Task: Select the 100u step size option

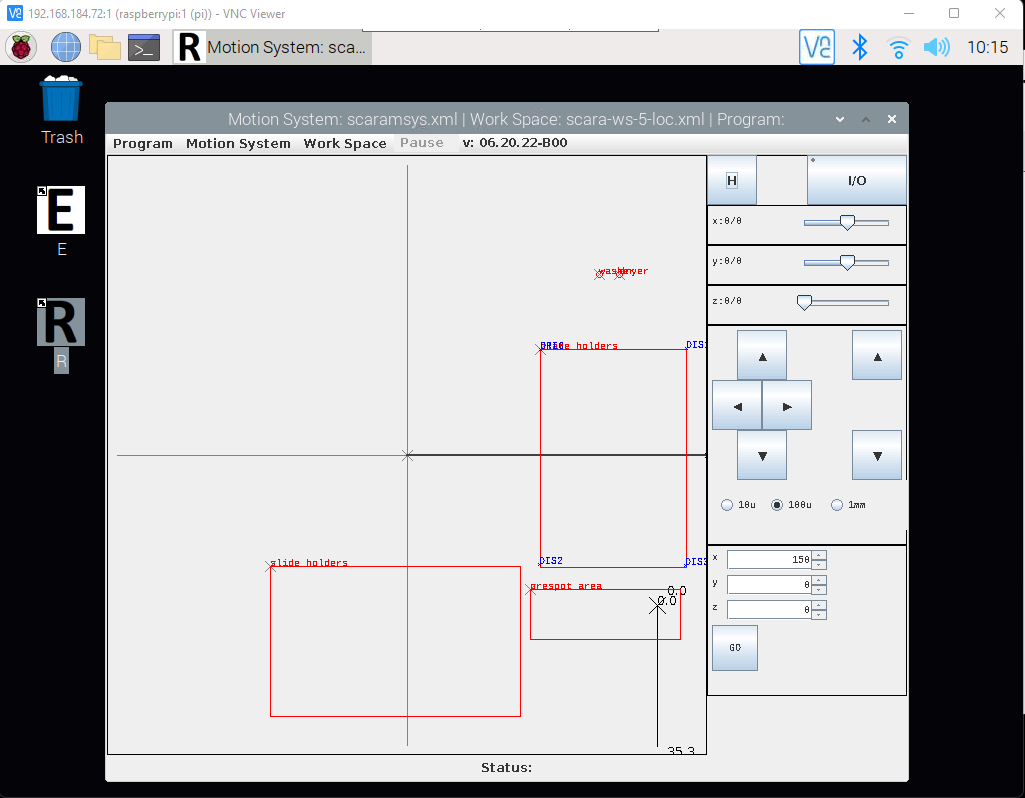Action: pyautogui.click(x=777, y=505)
